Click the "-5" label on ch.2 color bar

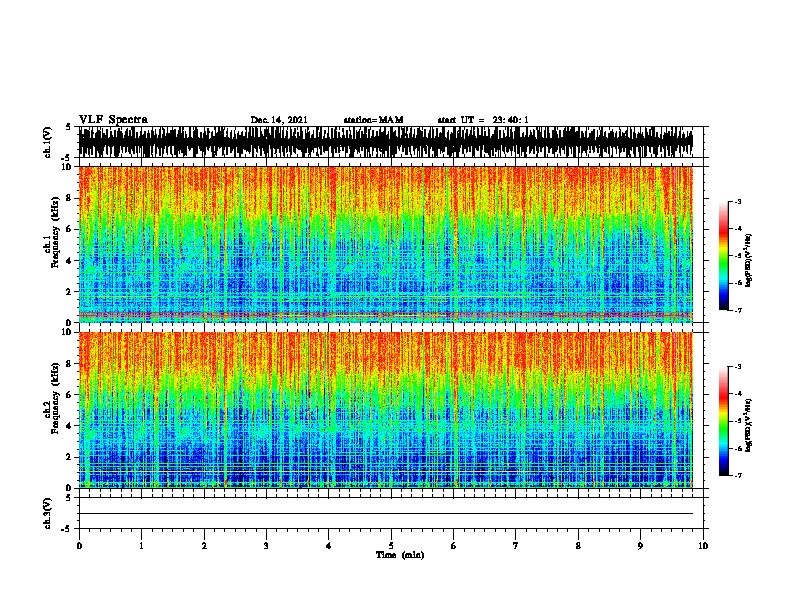tap(738, 421)
